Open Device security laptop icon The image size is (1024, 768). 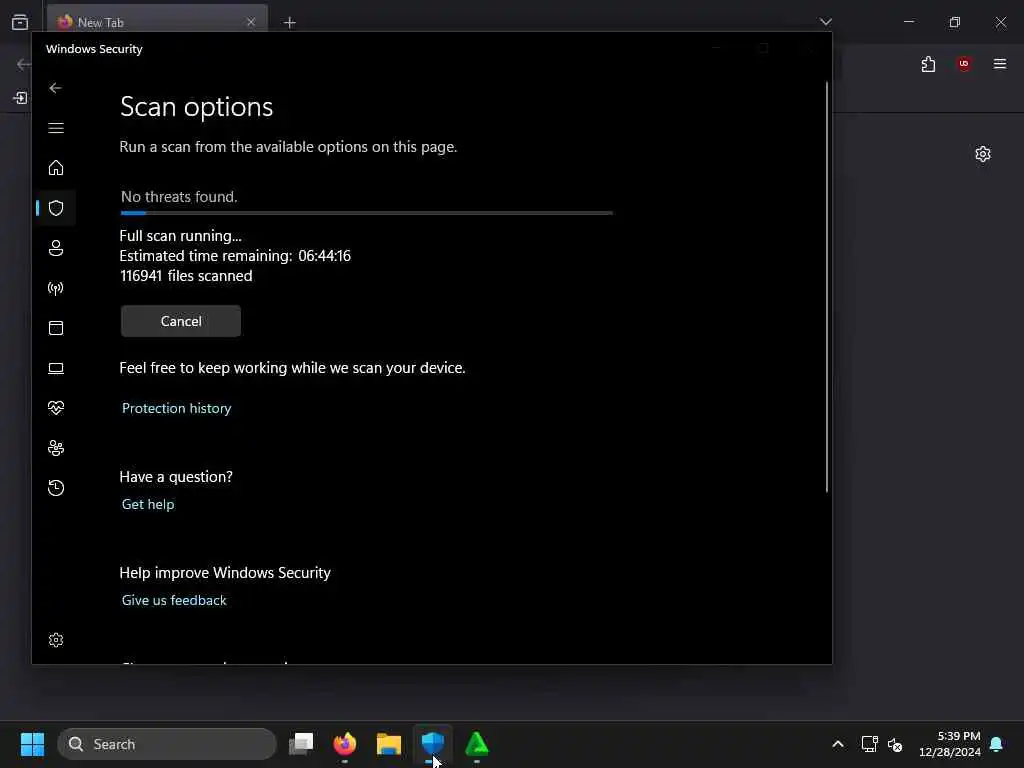[56, 368]
